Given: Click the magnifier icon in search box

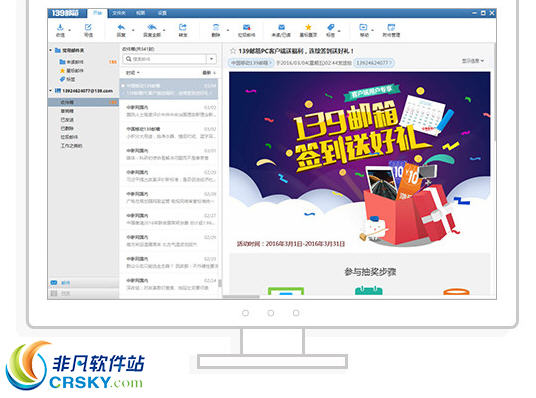Looking at the screenshot, I should coord(129,59).
